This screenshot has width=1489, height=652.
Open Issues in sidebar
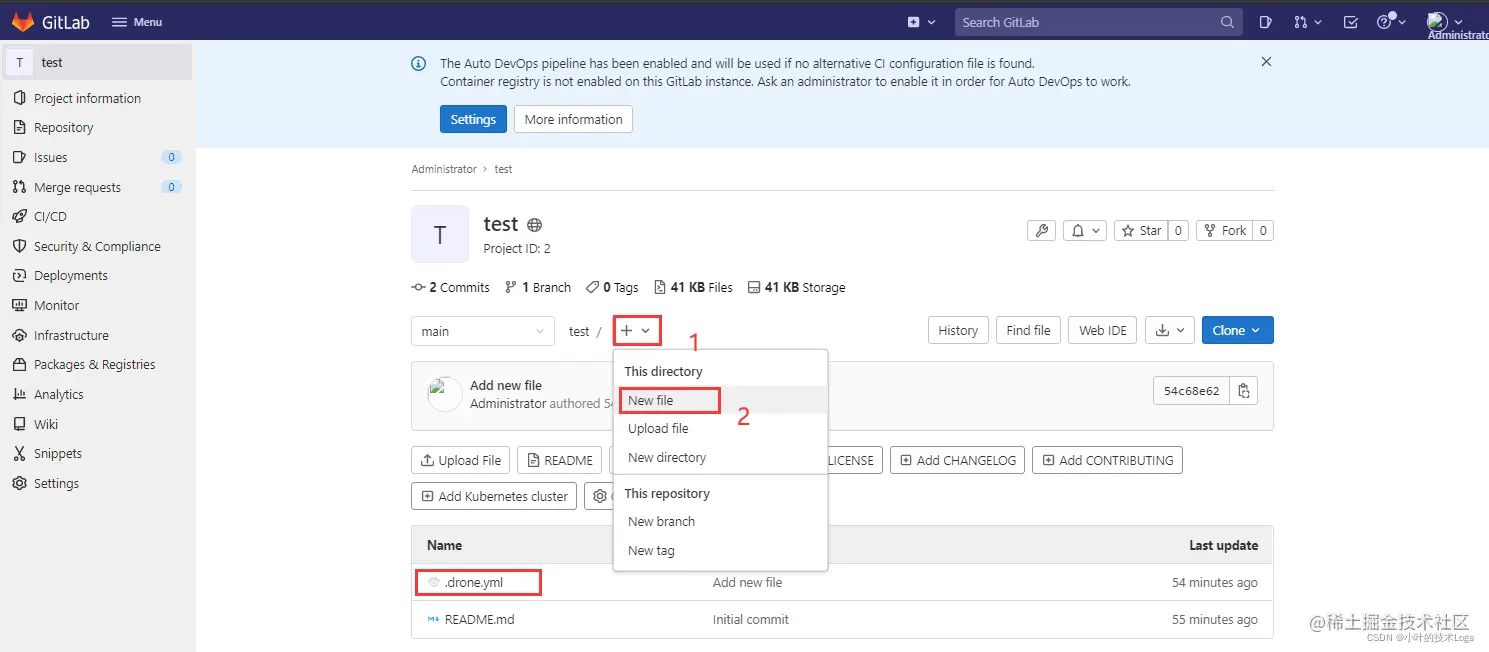coord(50,157)
